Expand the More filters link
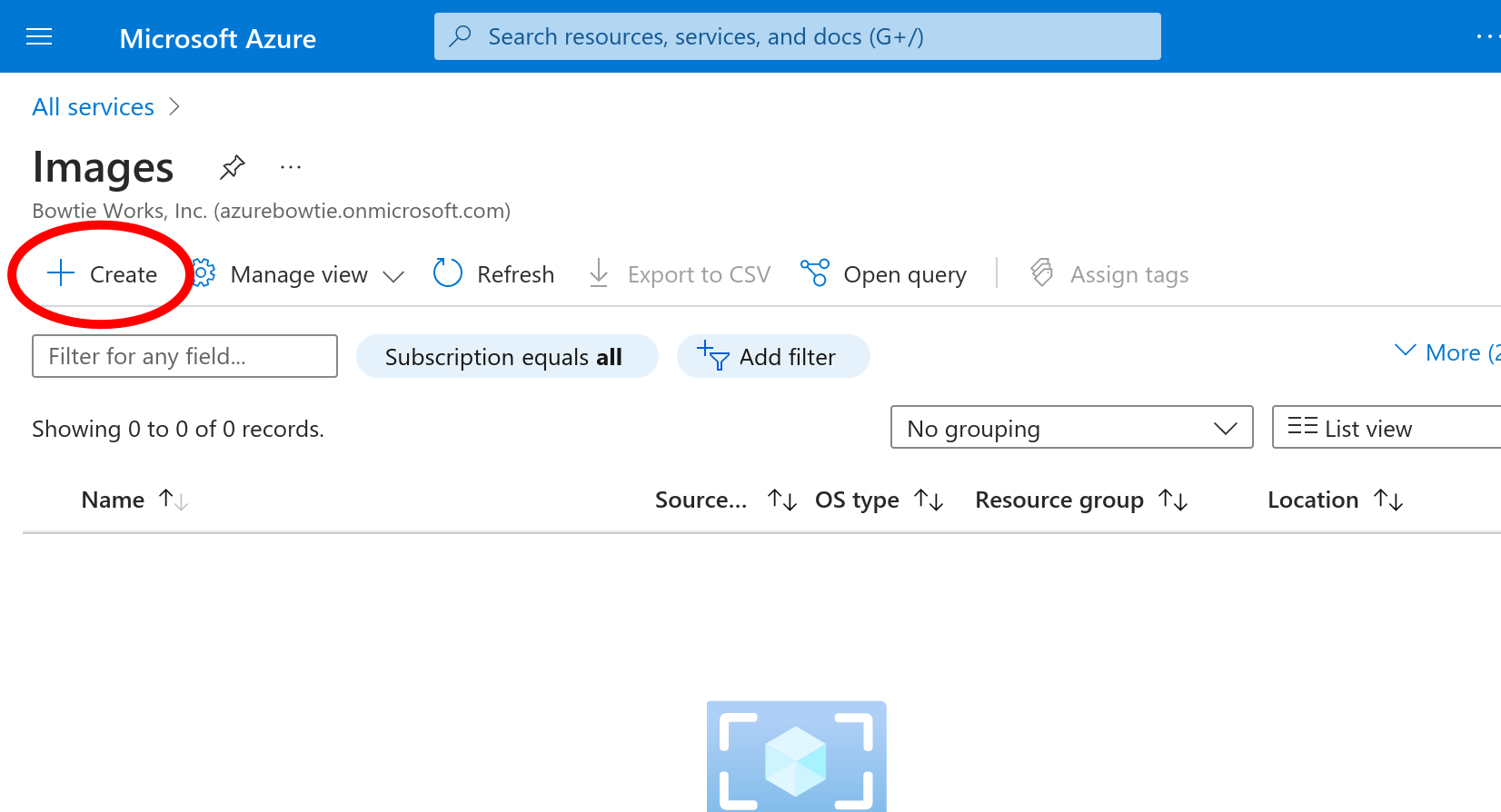 [1446, 352]
